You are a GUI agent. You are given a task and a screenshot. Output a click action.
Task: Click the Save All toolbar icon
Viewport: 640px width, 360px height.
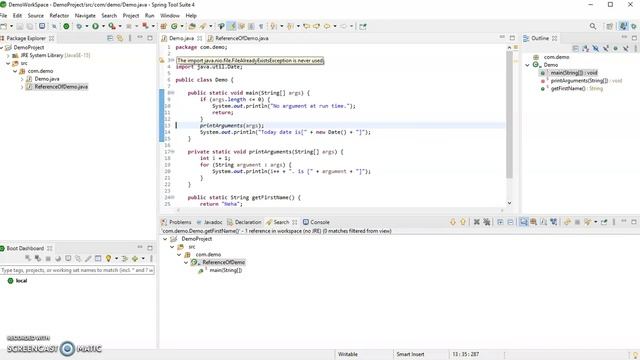[30, 27]
